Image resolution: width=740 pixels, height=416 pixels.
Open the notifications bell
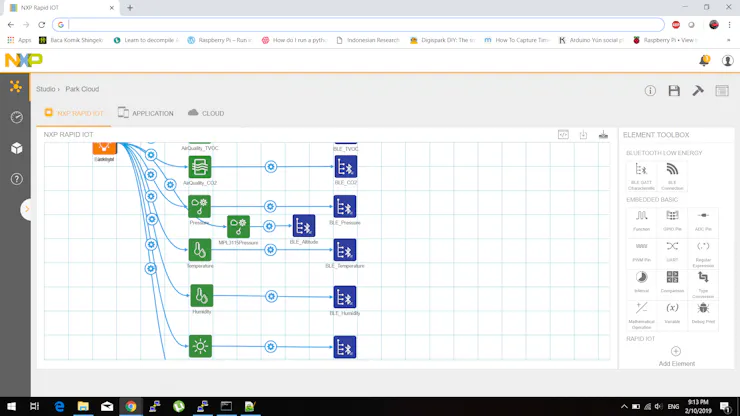(x=705, y=60)
